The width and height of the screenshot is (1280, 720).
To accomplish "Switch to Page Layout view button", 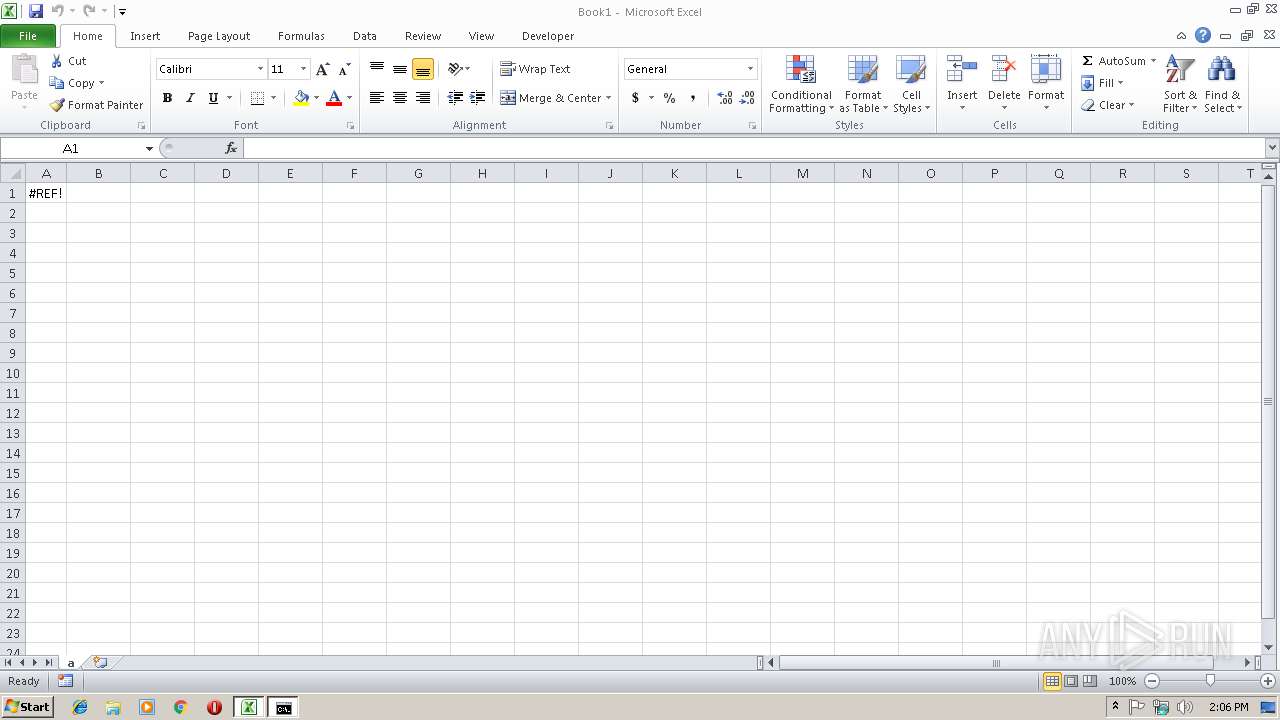I will (x=1071, y=681).
